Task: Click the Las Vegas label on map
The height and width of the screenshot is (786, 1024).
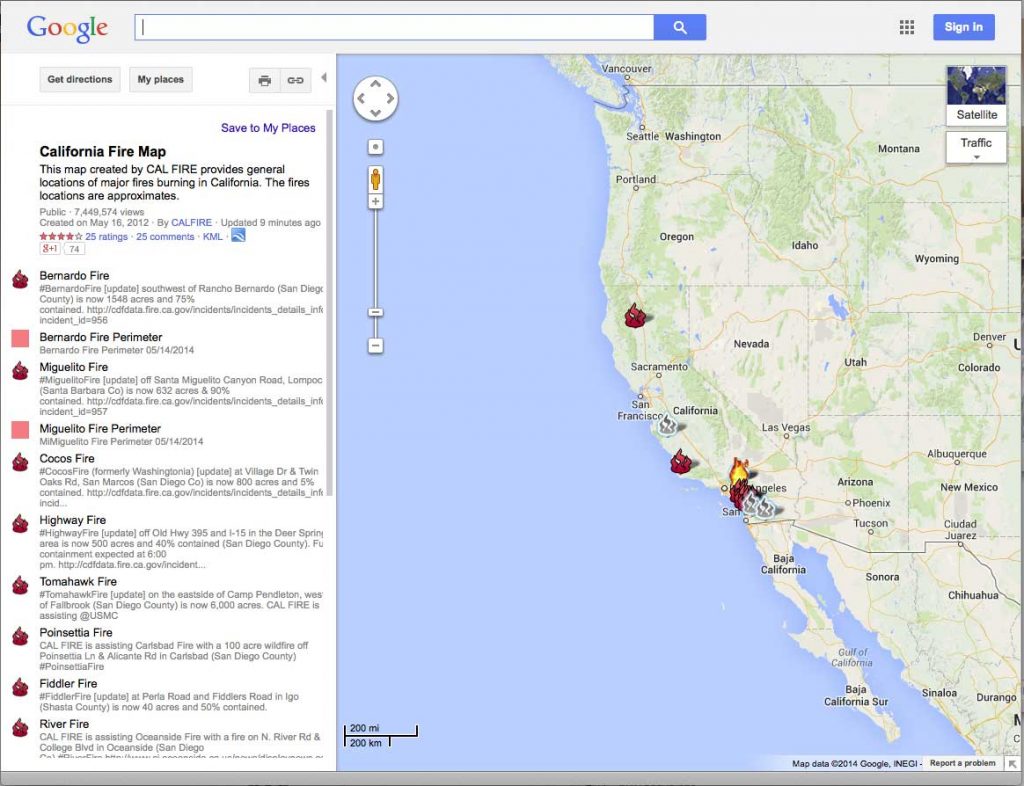Action: pos(786,427)
